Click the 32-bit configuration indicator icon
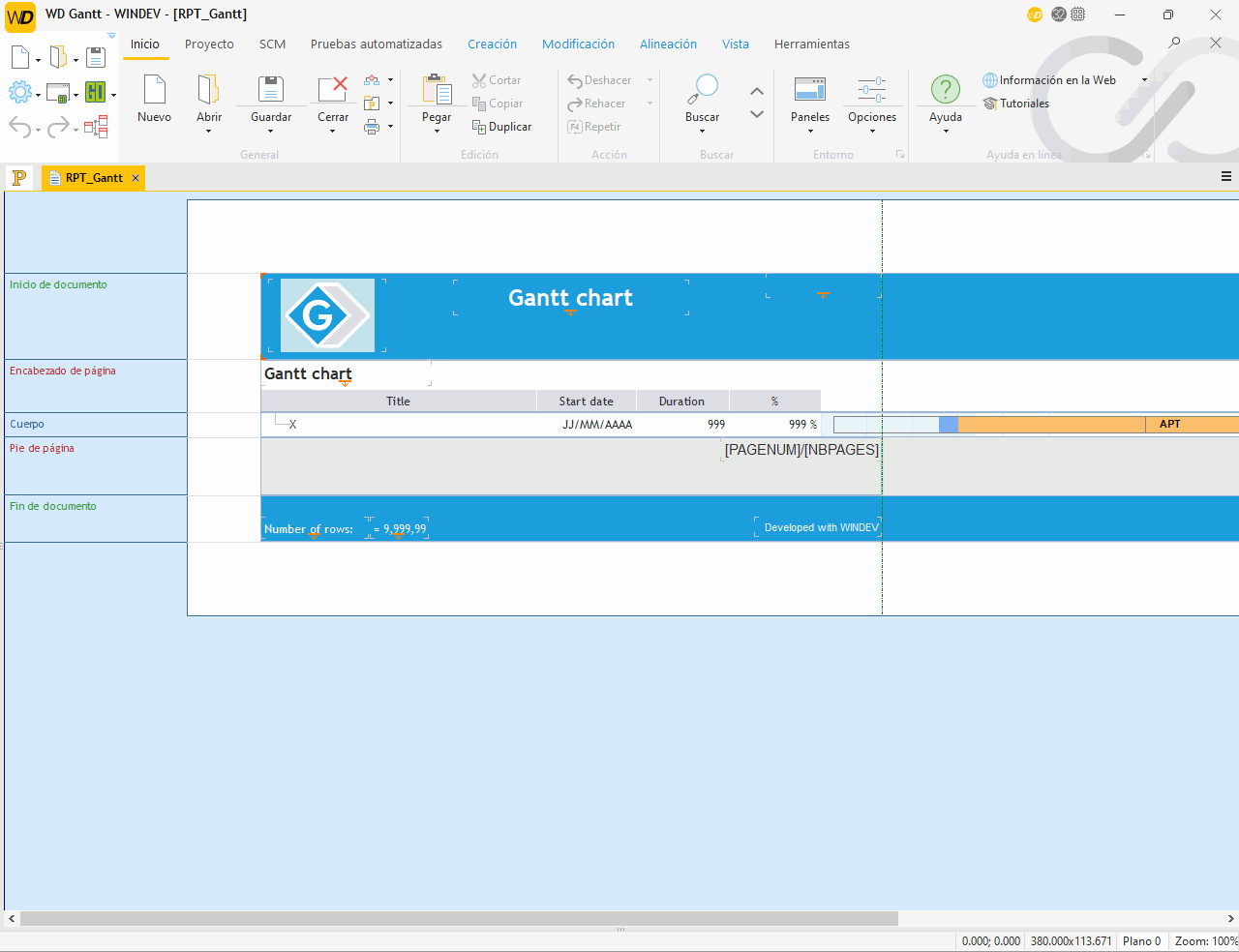The image size is (1239, 952). coord(1058,15)
